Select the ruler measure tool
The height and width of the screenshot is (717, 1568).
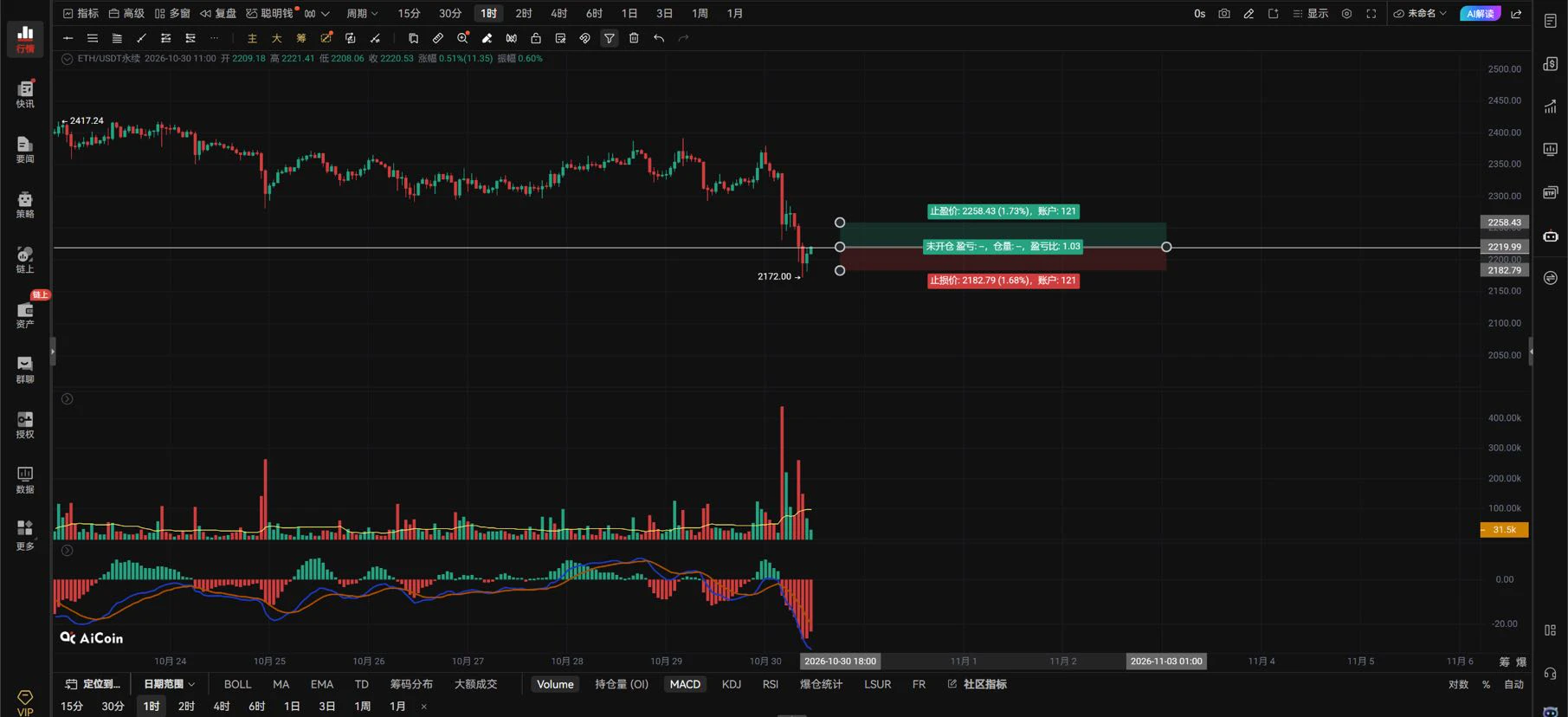[x=438, y=38]
